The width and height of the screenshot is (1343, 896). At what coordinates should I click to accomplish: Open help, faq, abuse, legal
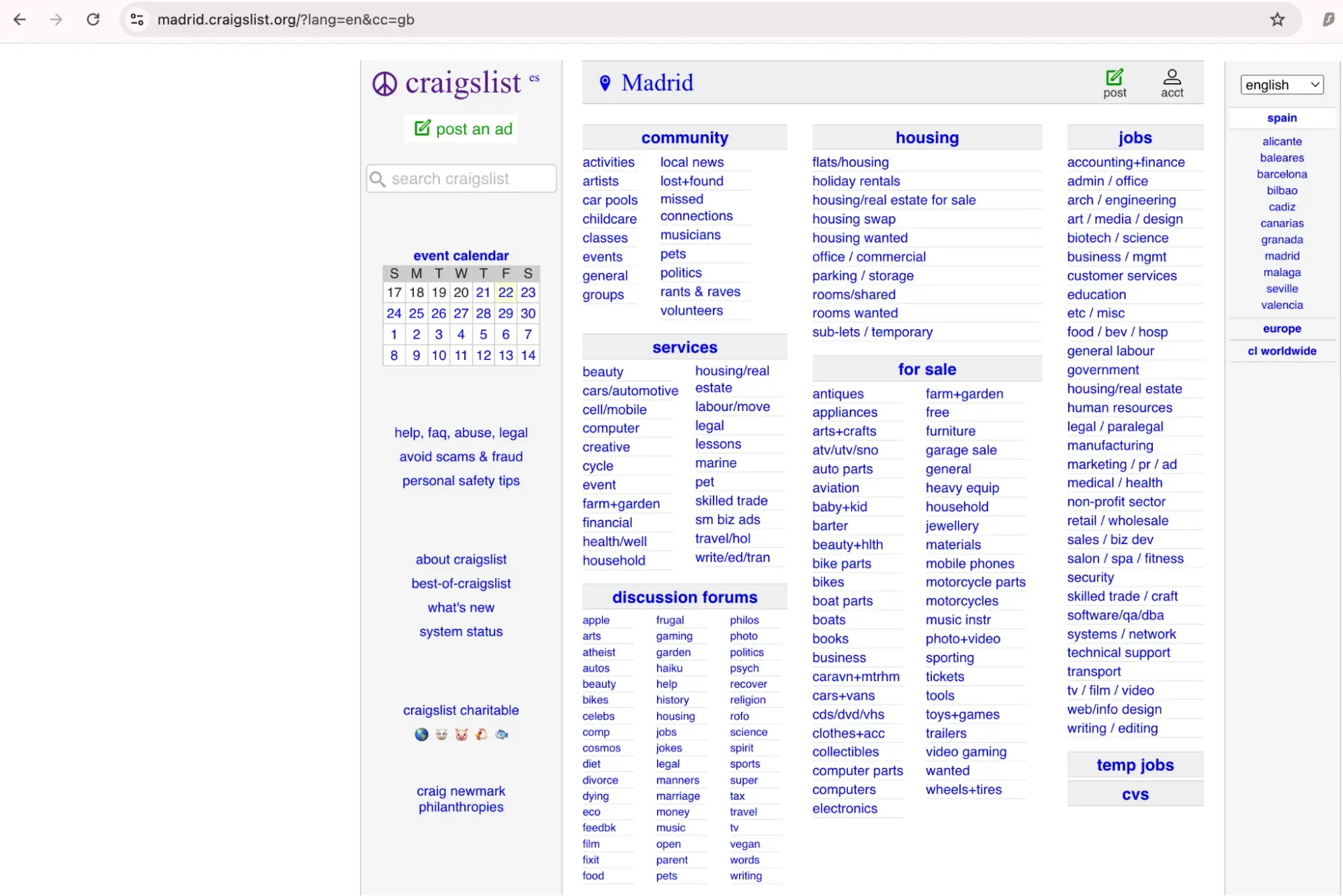(461, 433)
